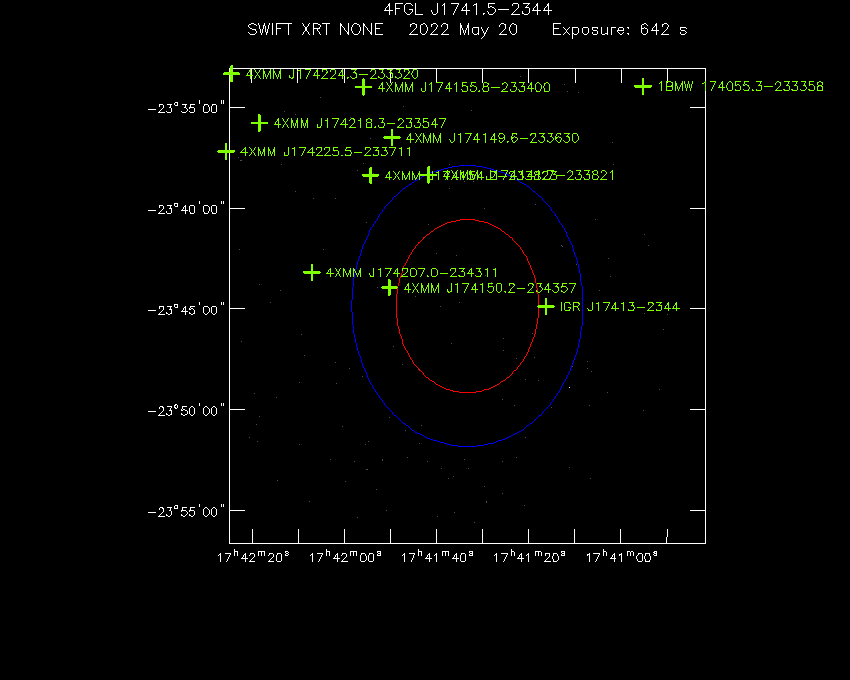Click the right ascension label 17h41m00s

622,557
